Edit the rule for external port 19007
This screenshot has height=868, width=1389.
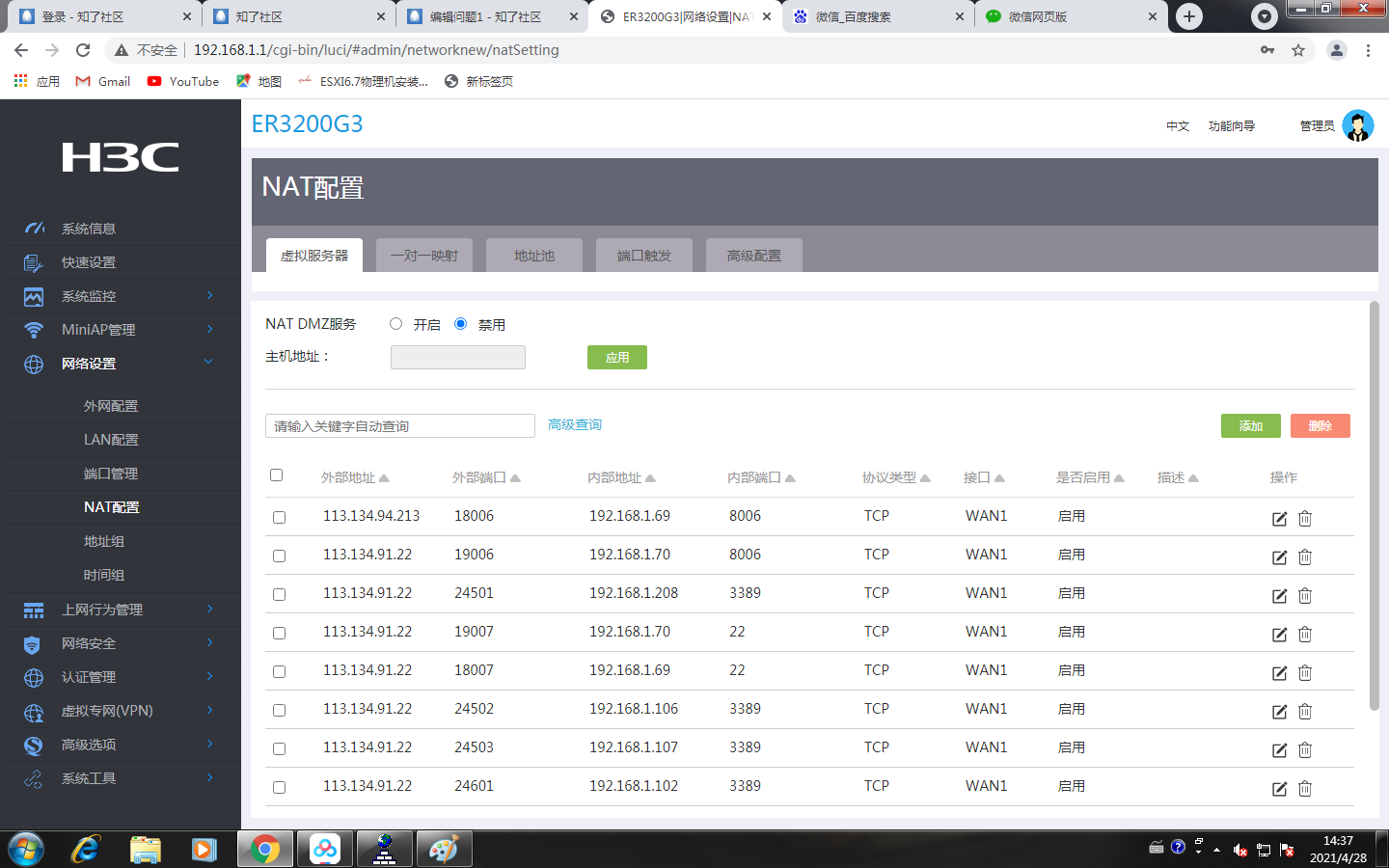click(1279, 635)
